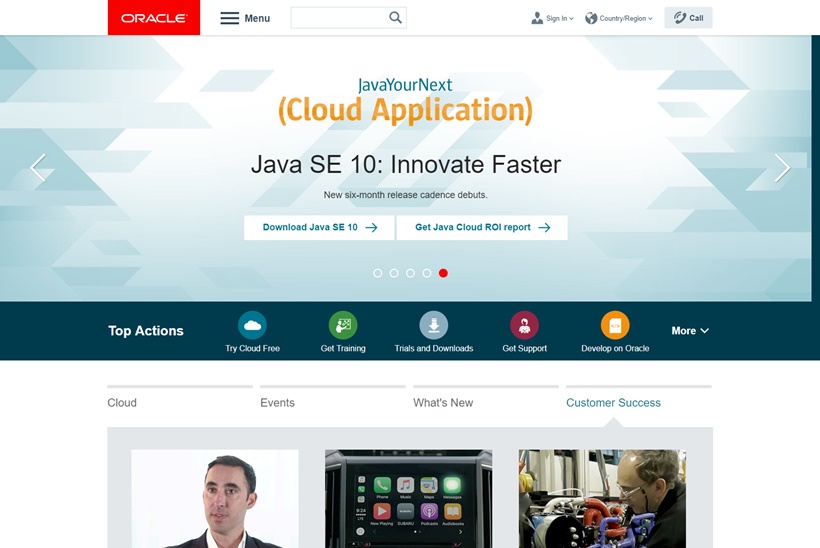Viewport: 820px width, 548px height.
Task: Open the Try Cloud Free link text
Action: point(253,348)
